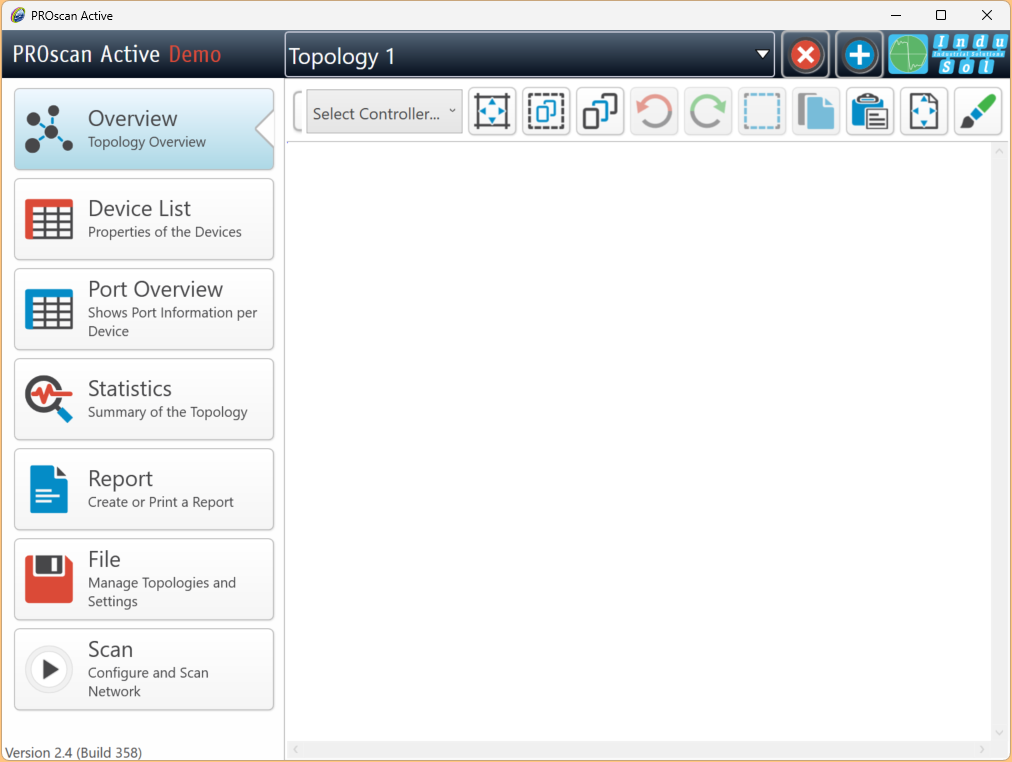Viewport: 1012px width, 762px height.
Task: Click the Undo arrow icon
Action: click(654, 111)
